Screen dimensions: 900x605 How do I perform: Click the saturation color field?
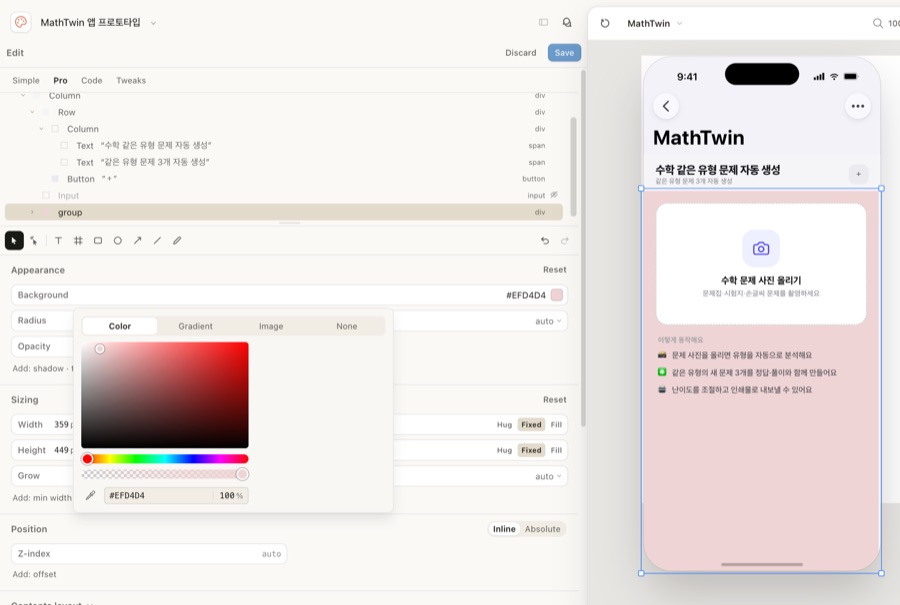click(x=165, y=395)
